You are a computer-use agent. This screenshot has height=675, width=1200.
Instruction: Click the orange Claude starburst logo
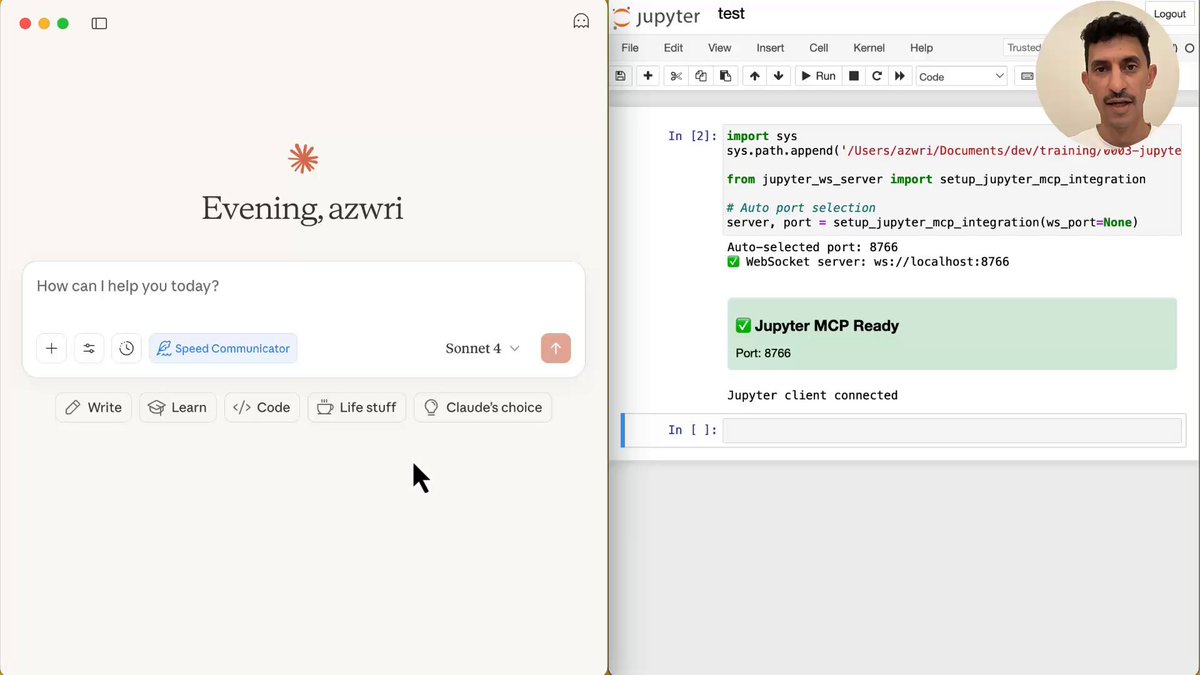pos(303,159)
